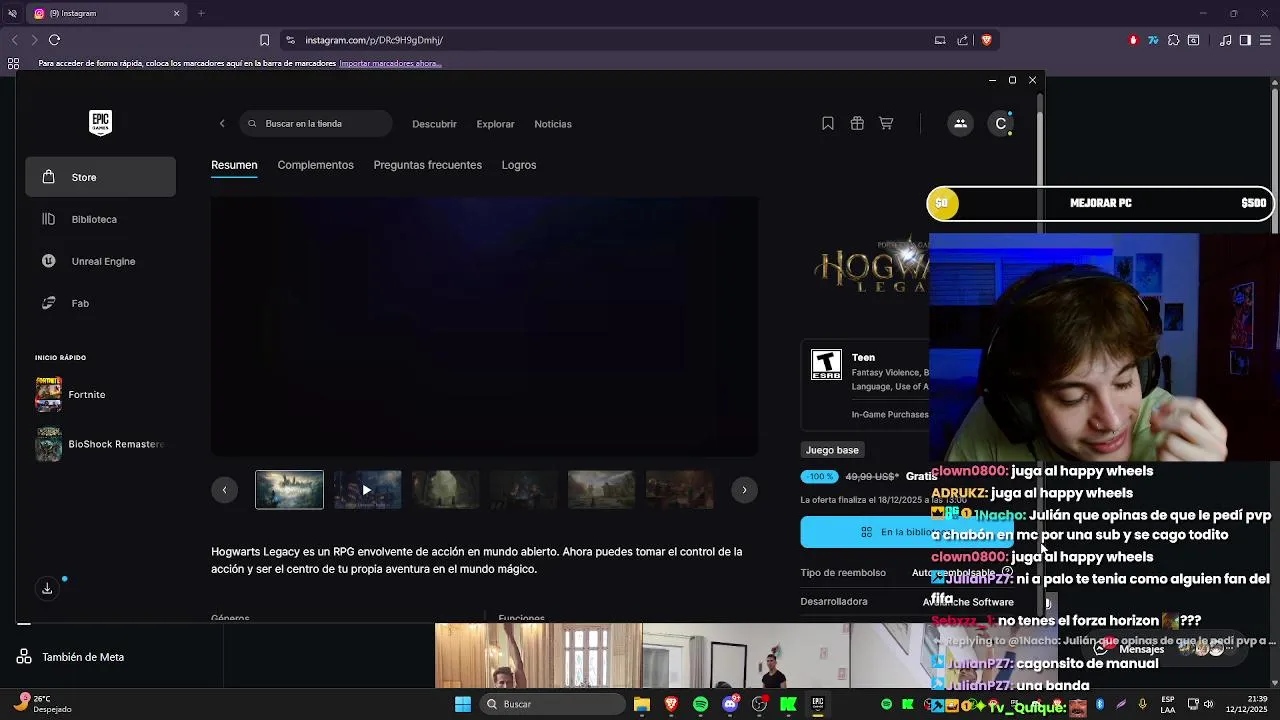Open Brave Shields icon in address bar
Image resolution: width=1280 pixels, height=720 pixels.
[x=987, y=40]
